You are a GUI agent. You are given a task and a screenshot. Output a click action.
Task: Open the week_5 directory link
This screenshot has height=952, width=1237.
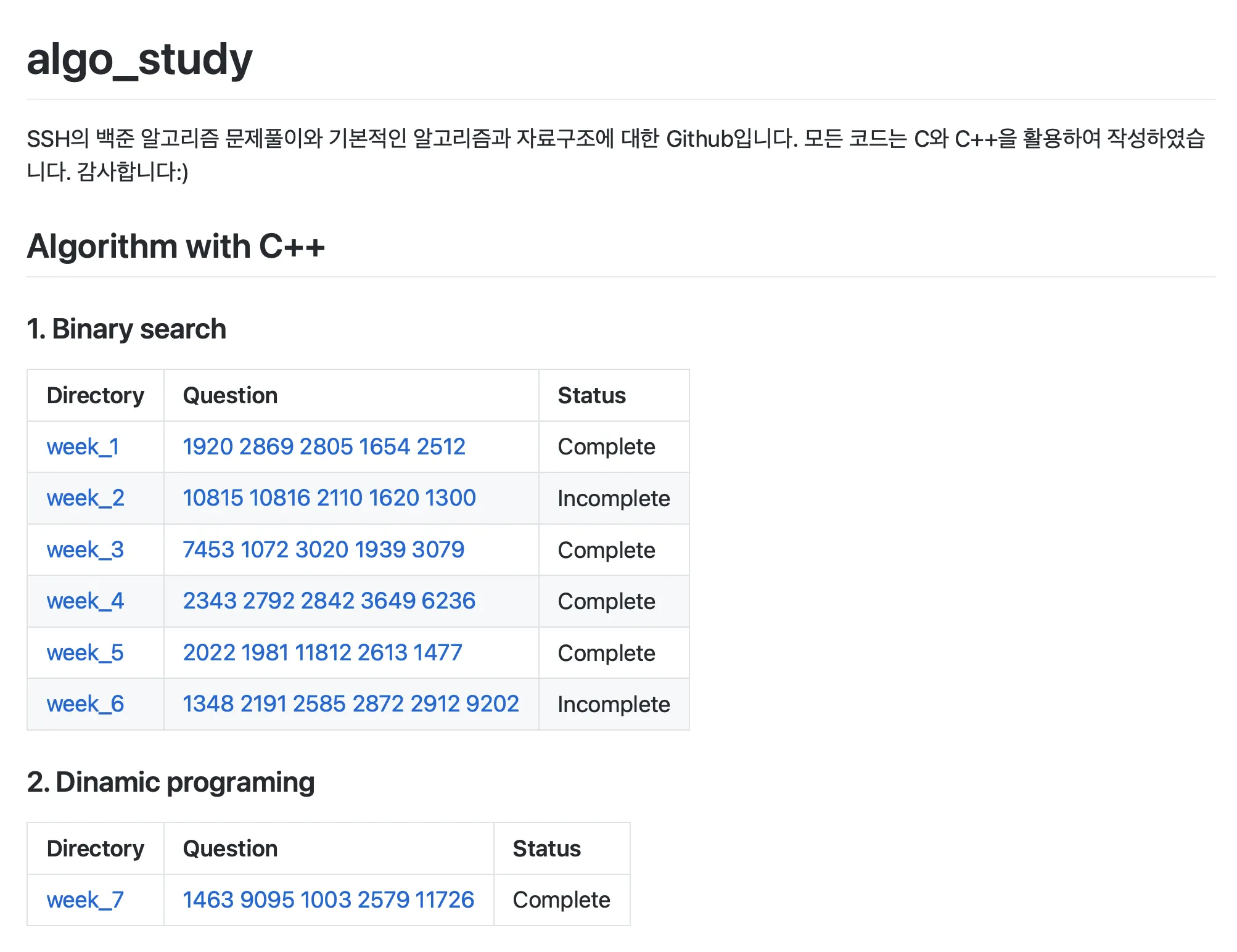(x=85, y=652)
